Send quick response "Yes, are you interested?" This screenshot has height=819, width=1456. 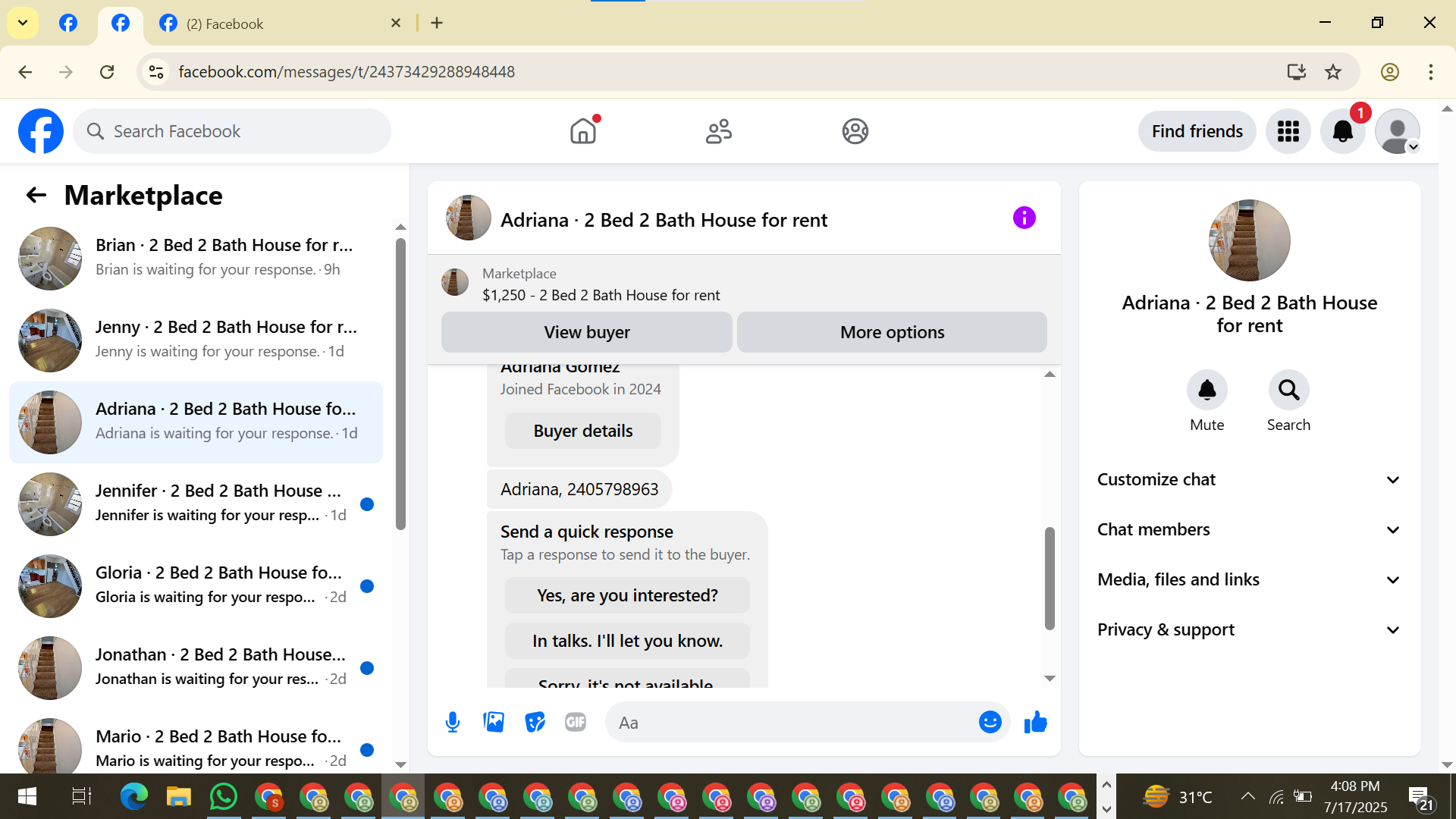(x=627, y=595)
